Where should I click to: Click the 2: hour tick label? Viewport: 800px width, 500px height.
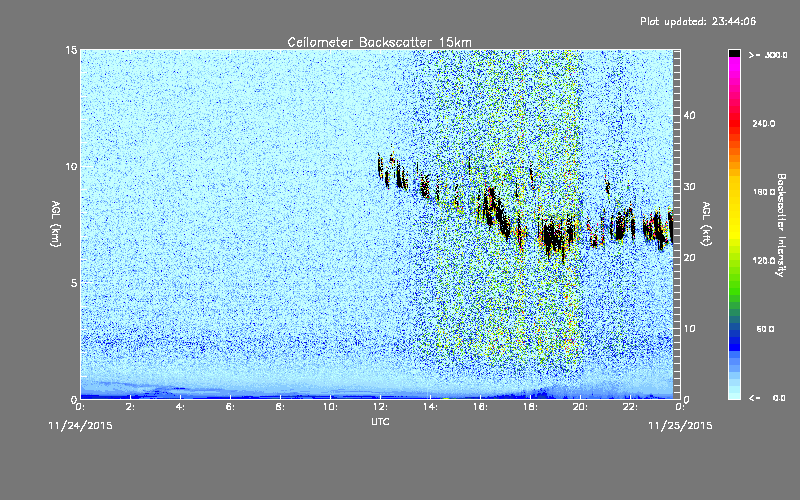point(131,407)
